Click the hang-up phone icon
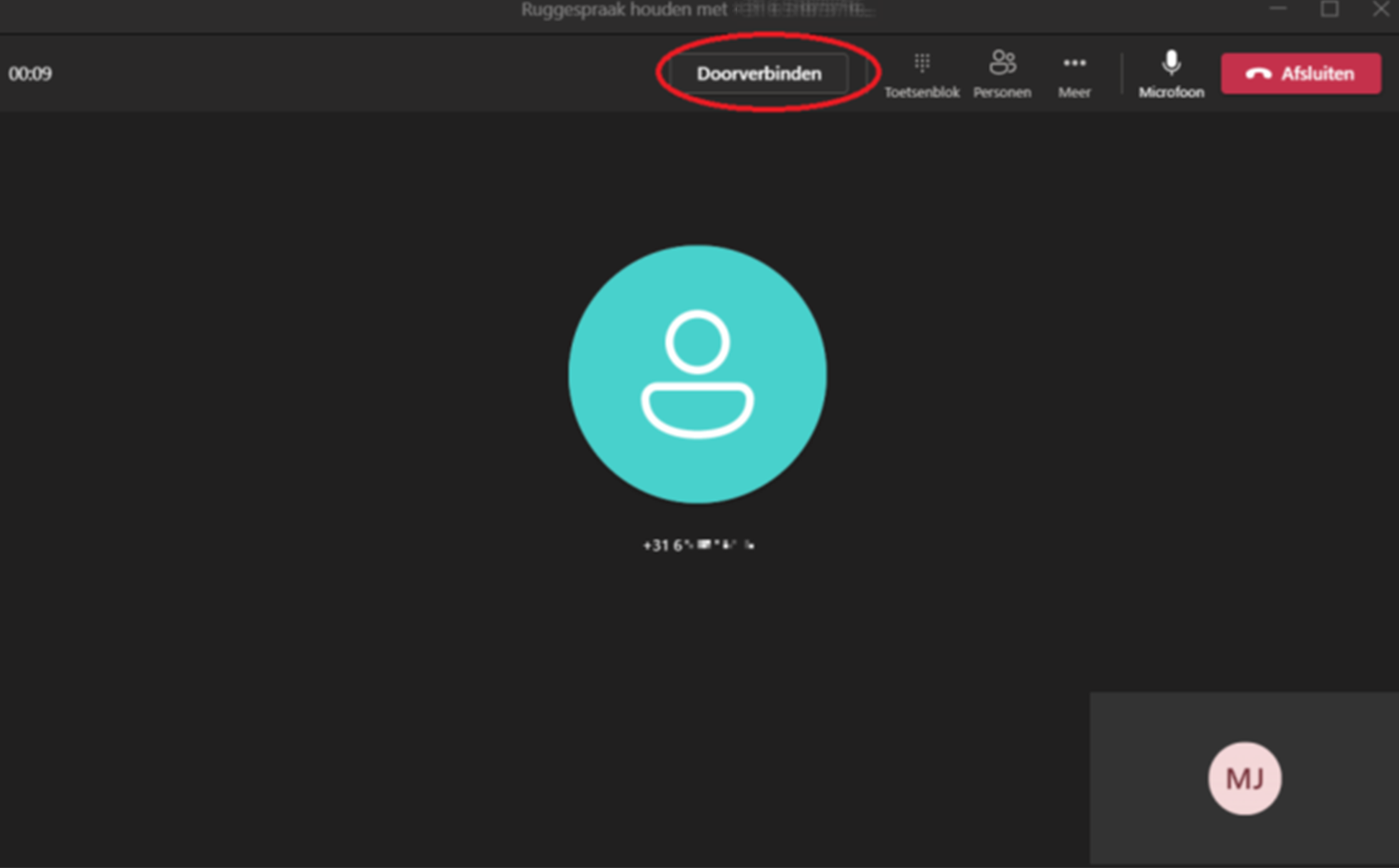Viewport: 1399px width, 868px height. point(1258,74)
